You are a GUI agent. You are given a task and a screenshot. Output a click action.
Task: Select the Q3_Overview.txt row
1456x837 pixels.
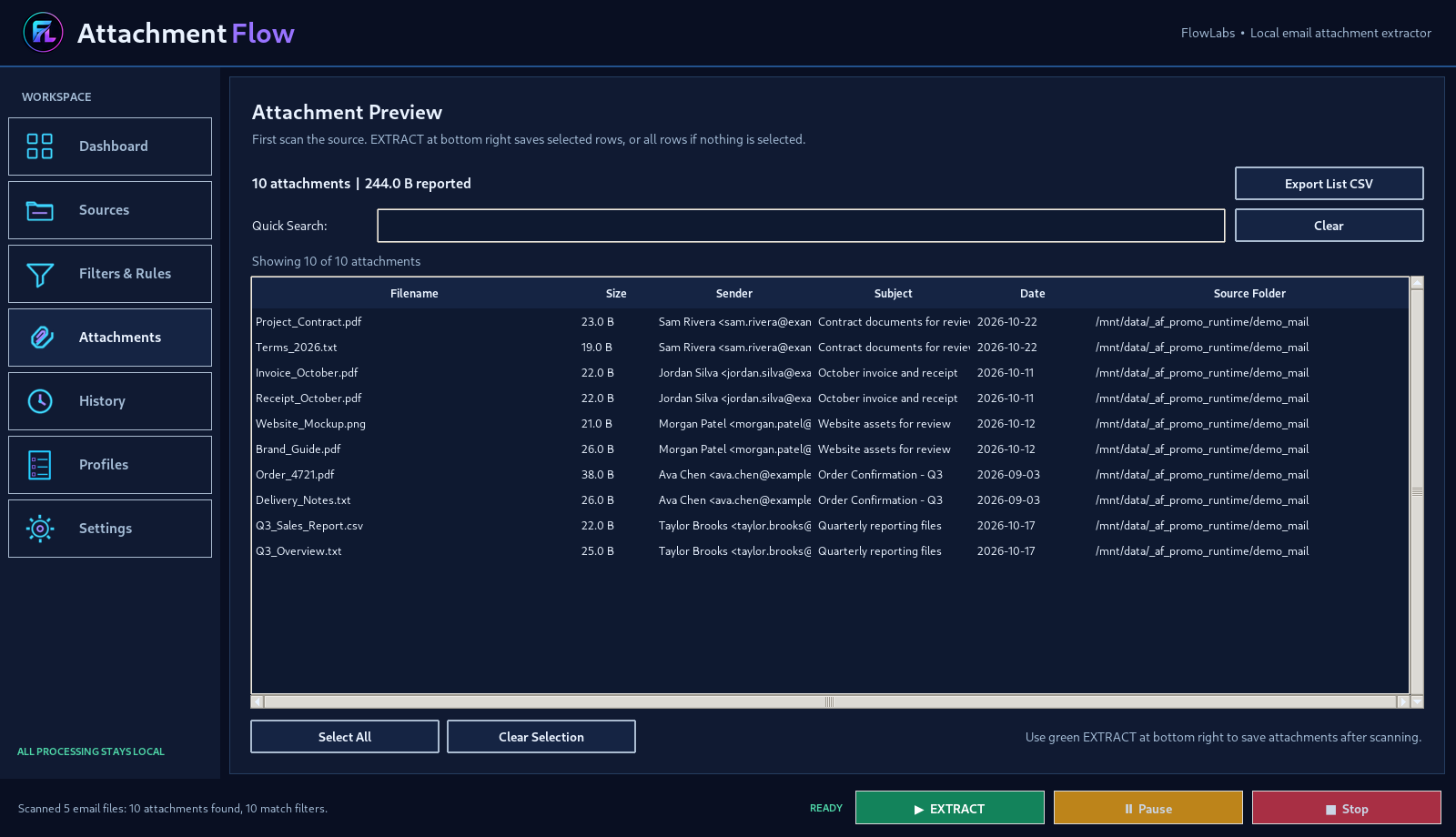coord(830,551)
